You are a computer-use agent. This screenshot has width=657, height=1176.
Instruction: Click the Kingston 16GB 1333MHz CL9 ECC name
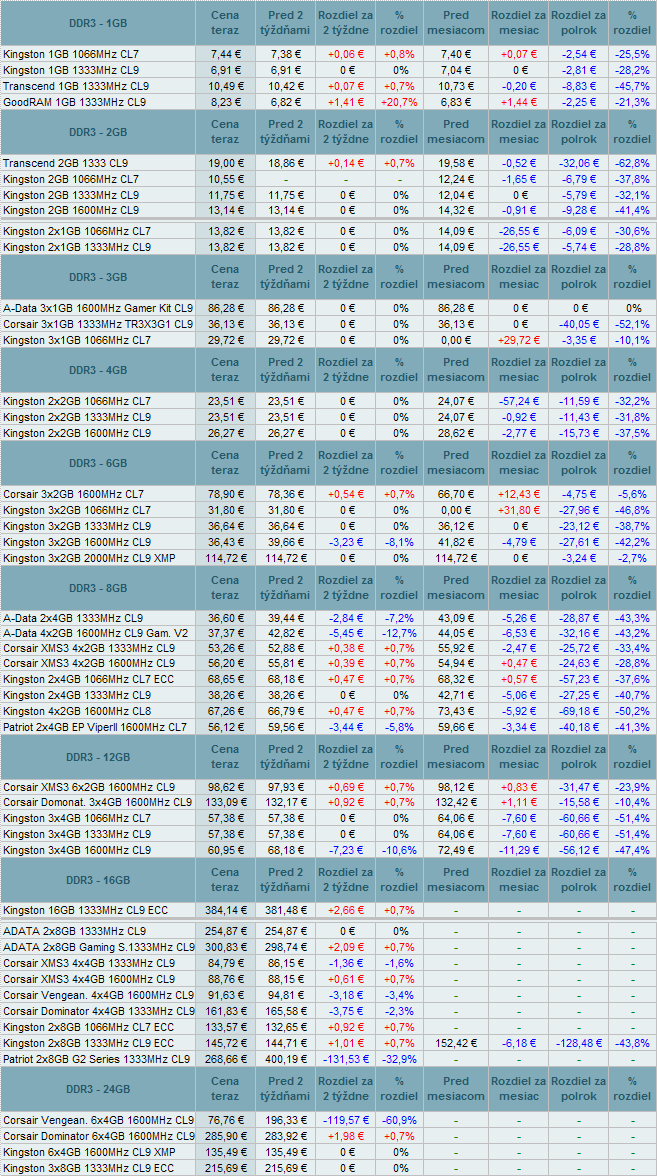tap(86, 911)
